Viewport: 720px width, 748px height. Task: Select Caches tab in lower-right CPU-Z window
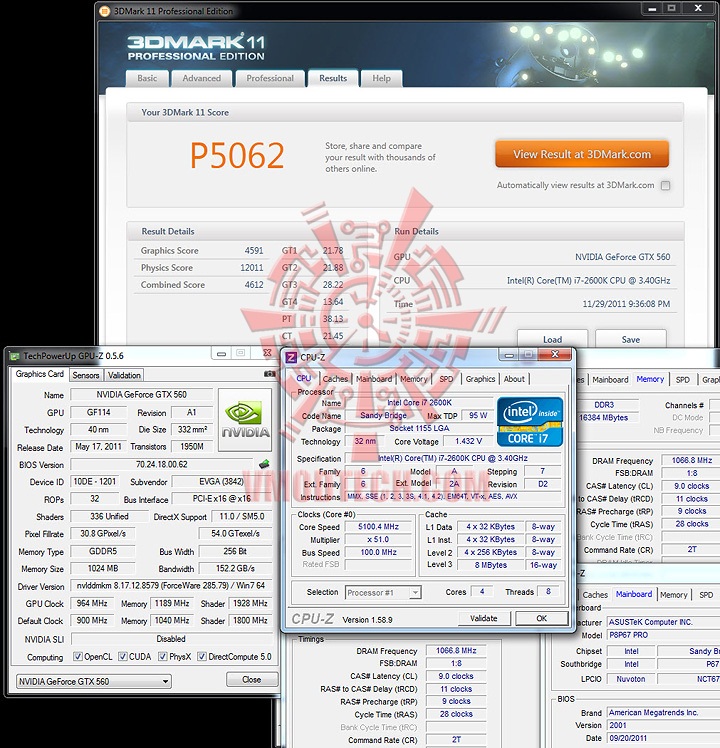point(595,595)
